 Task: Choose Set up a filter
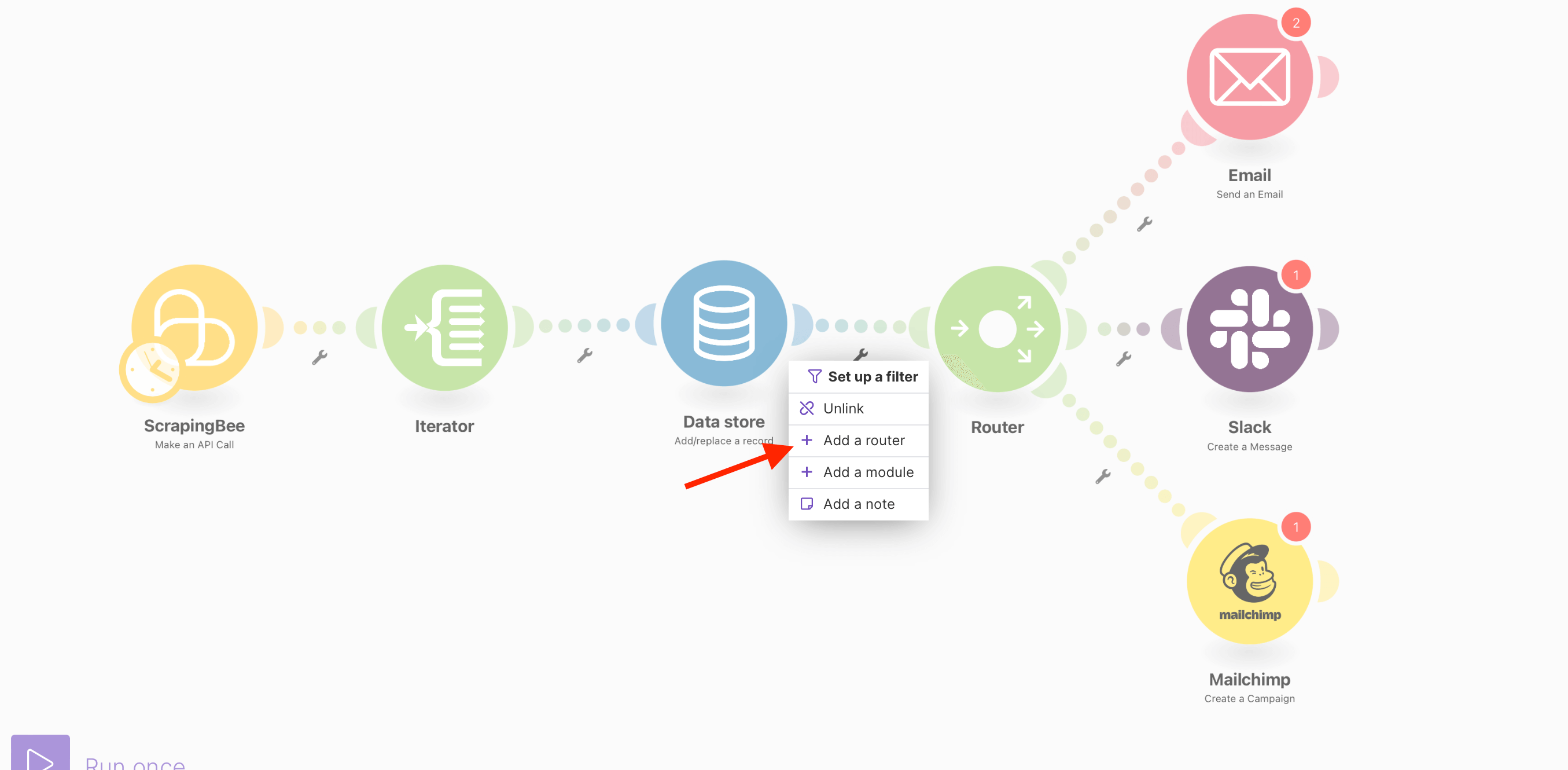[x=858, y=376]
